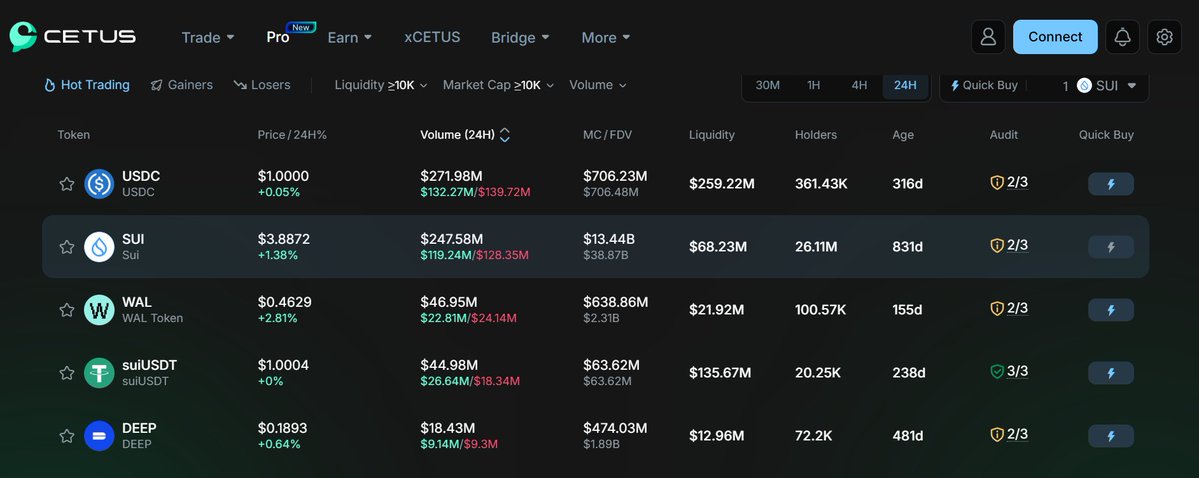This screenshot has width=1199, height=478.
Task: Expand the Earn menu
Action: click(349, 37)
